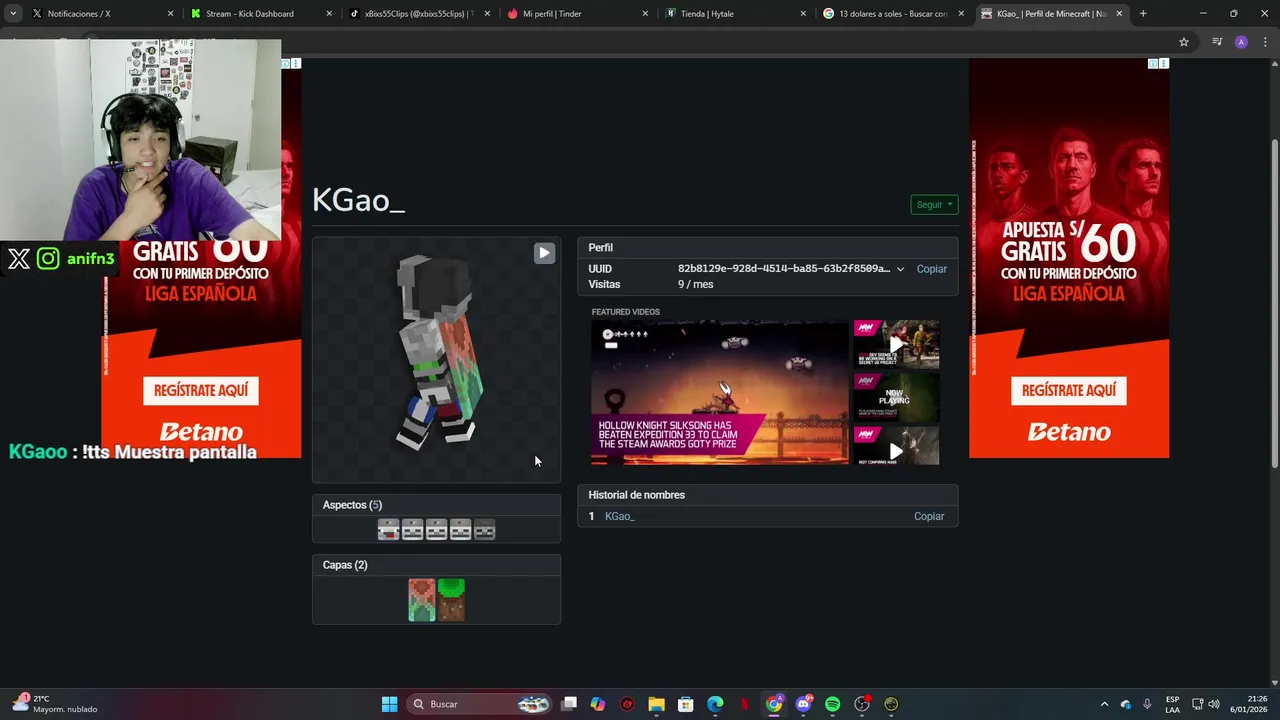Close the KGao_ Minecraft profile tab
Screen dimensions: 1280x720
[1119, 14]
